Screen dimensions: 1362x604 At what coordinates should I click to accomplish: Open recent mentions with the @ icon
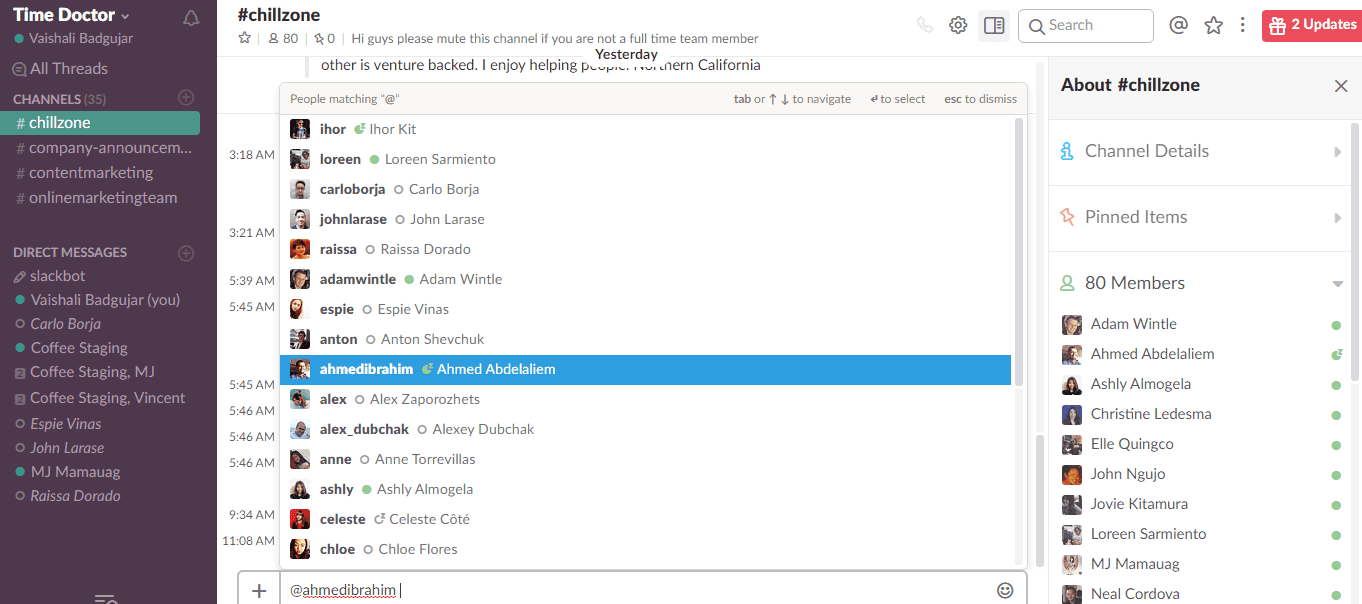(1180, 25)
